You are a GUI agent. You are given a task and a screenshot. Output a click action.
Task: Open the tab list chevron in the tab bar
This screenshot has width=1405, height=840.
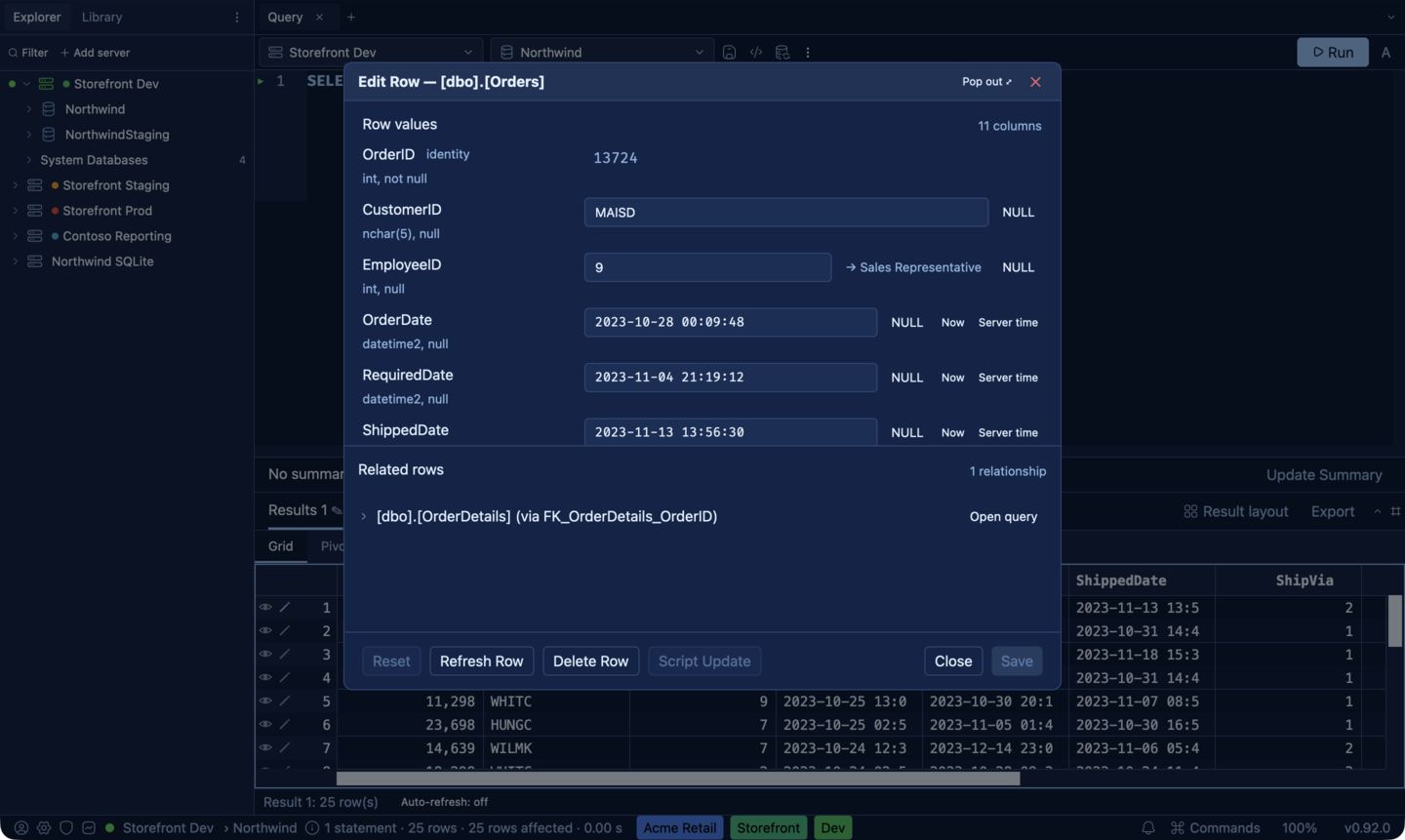[1390, 18]
